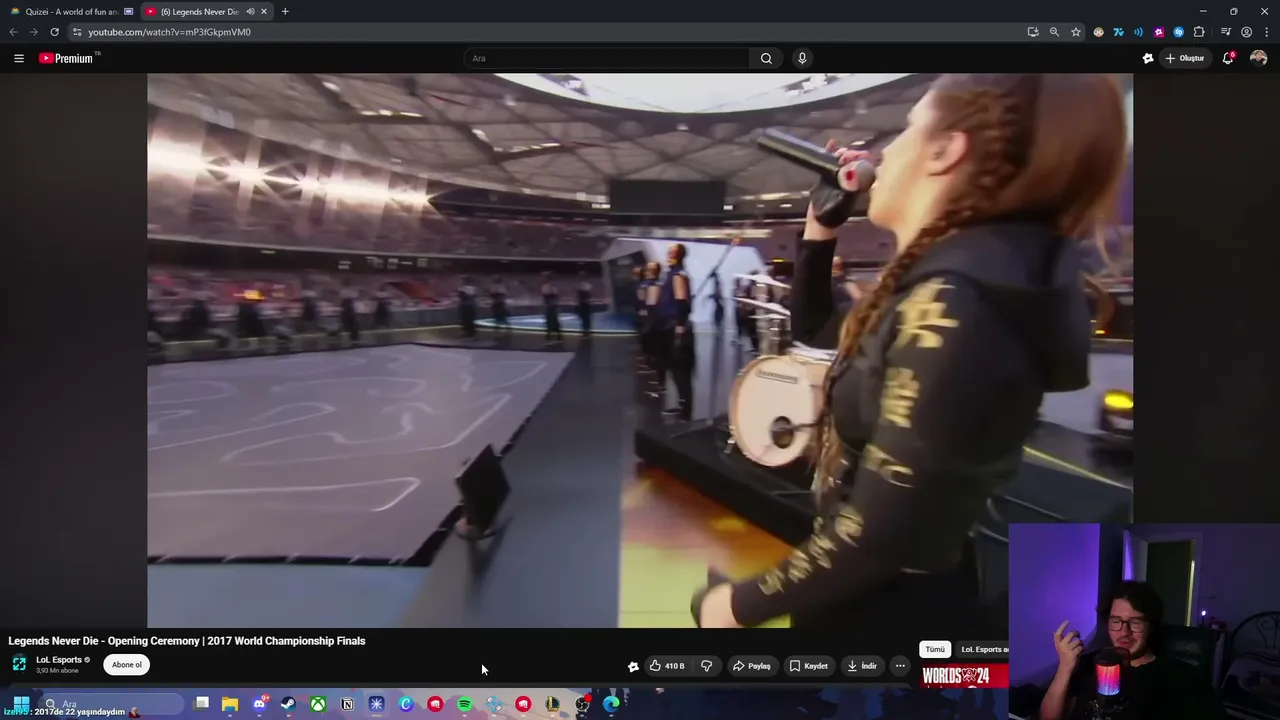Open the Shazam browser extension
The image size is (1280, 720).
pyautogui.click(x=1179, y=32)
